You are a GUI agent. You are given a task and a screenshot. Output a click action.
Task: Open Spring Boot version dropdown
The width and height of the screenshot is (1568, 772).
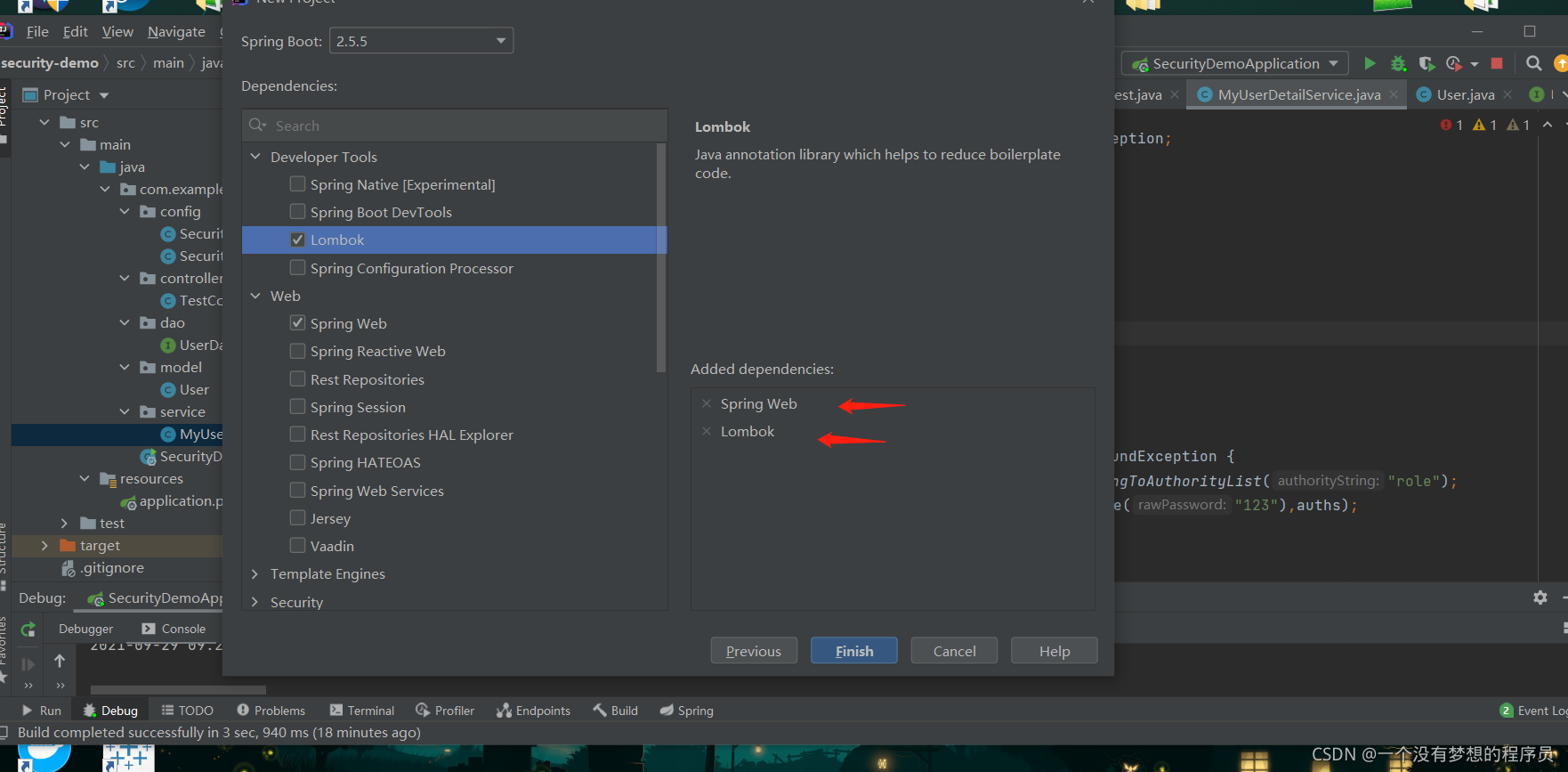click(x=421, y=41)
